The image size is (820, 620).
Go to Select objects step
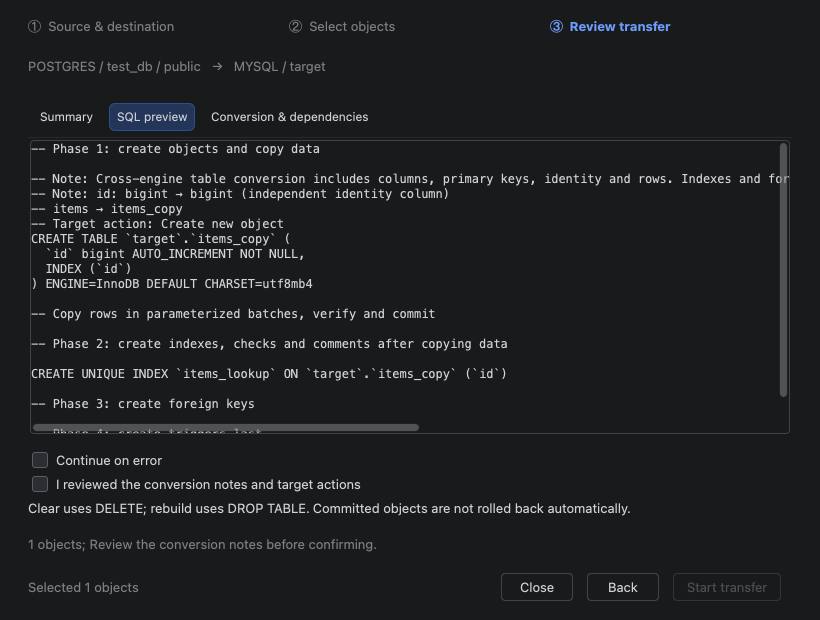click(x=342, y=27)
